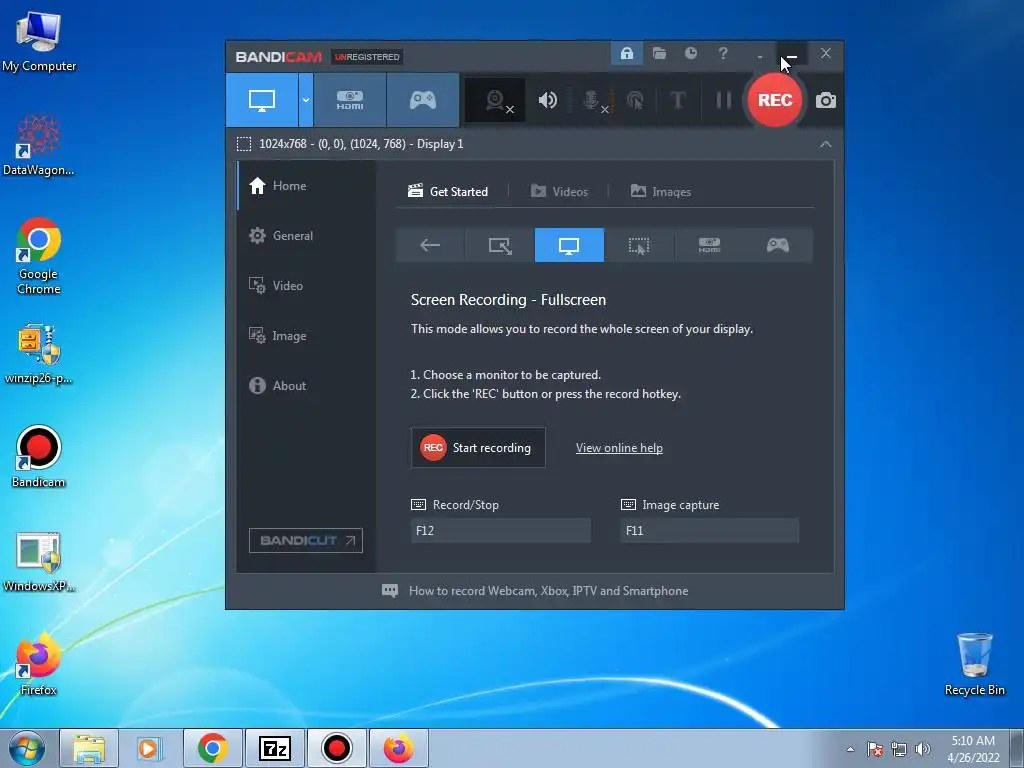Select the gamepad icon in the Get Started row
Screen dimensions: 1024x768
coord(778,245)
